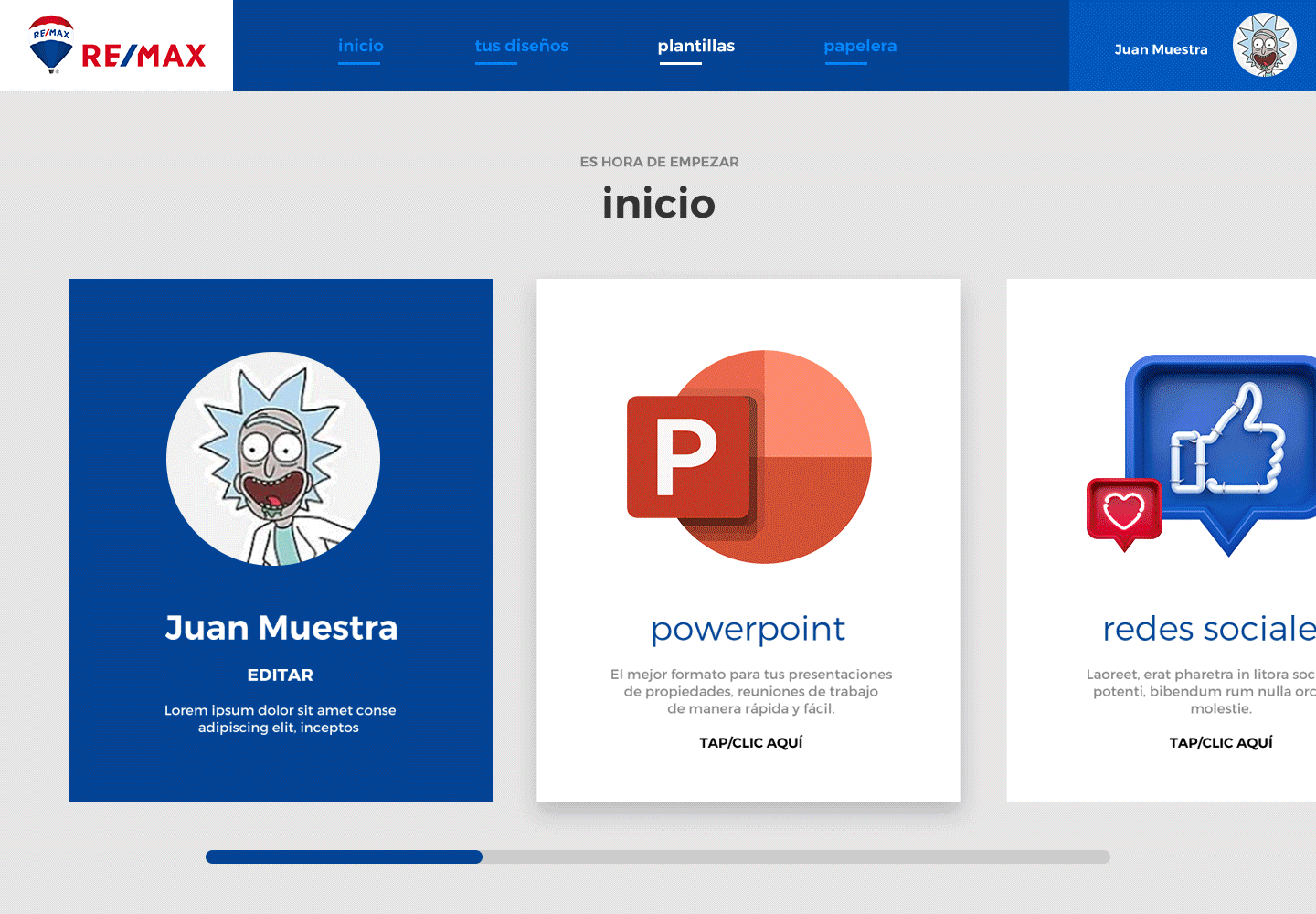Click the ES HORA DE EMPEZAR subtitle

659,162
